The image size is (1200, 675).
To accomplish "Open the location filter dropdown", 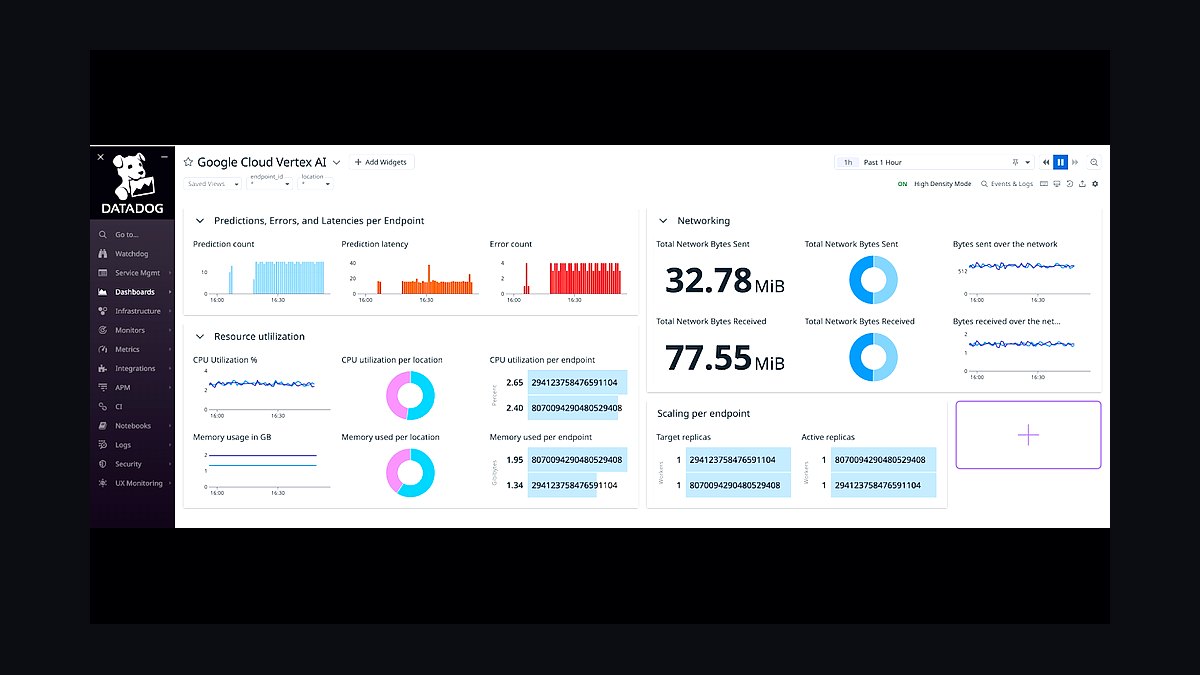I will (316, 184).
